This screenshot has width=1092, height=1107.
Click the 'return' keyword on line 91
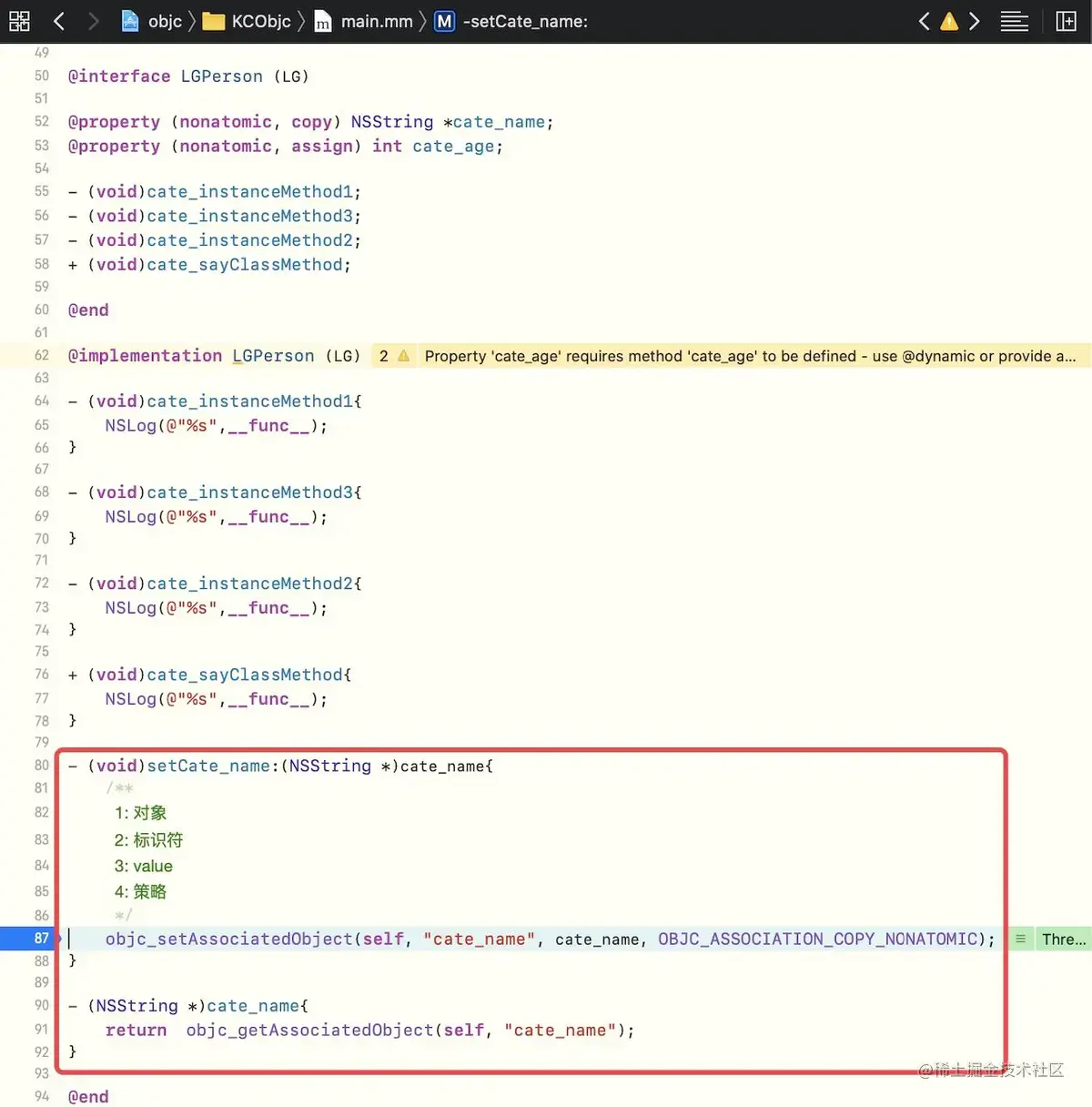[136, 1031]
